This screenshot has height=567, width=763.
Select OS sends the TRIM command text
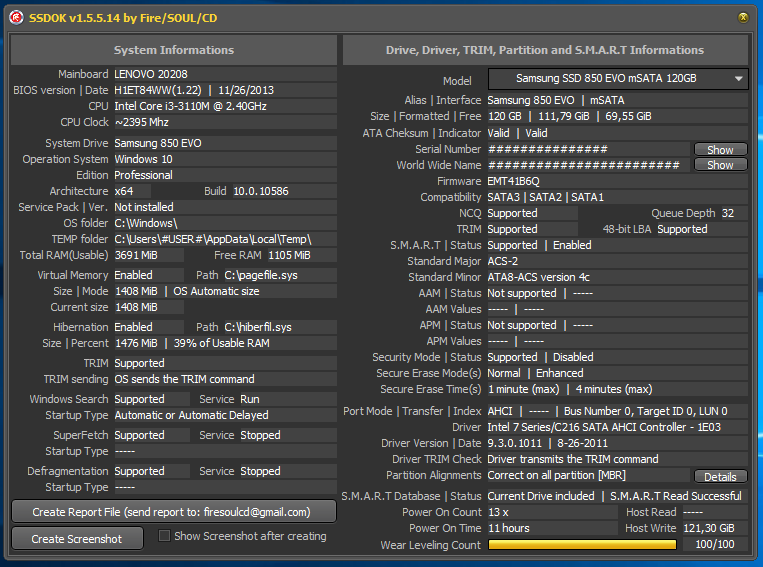pos(184,379)
